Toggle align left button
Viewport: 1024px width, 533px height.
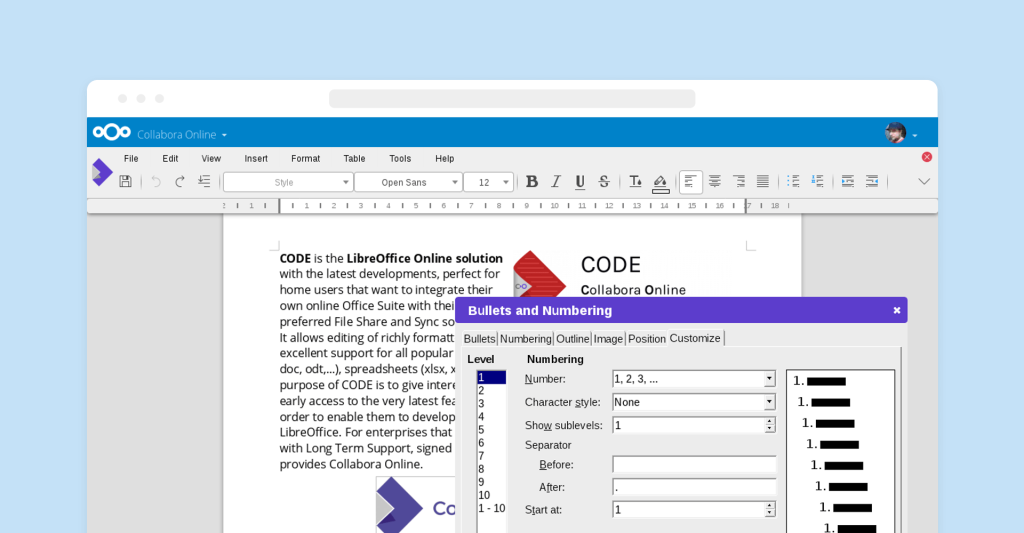click(691, 181)
